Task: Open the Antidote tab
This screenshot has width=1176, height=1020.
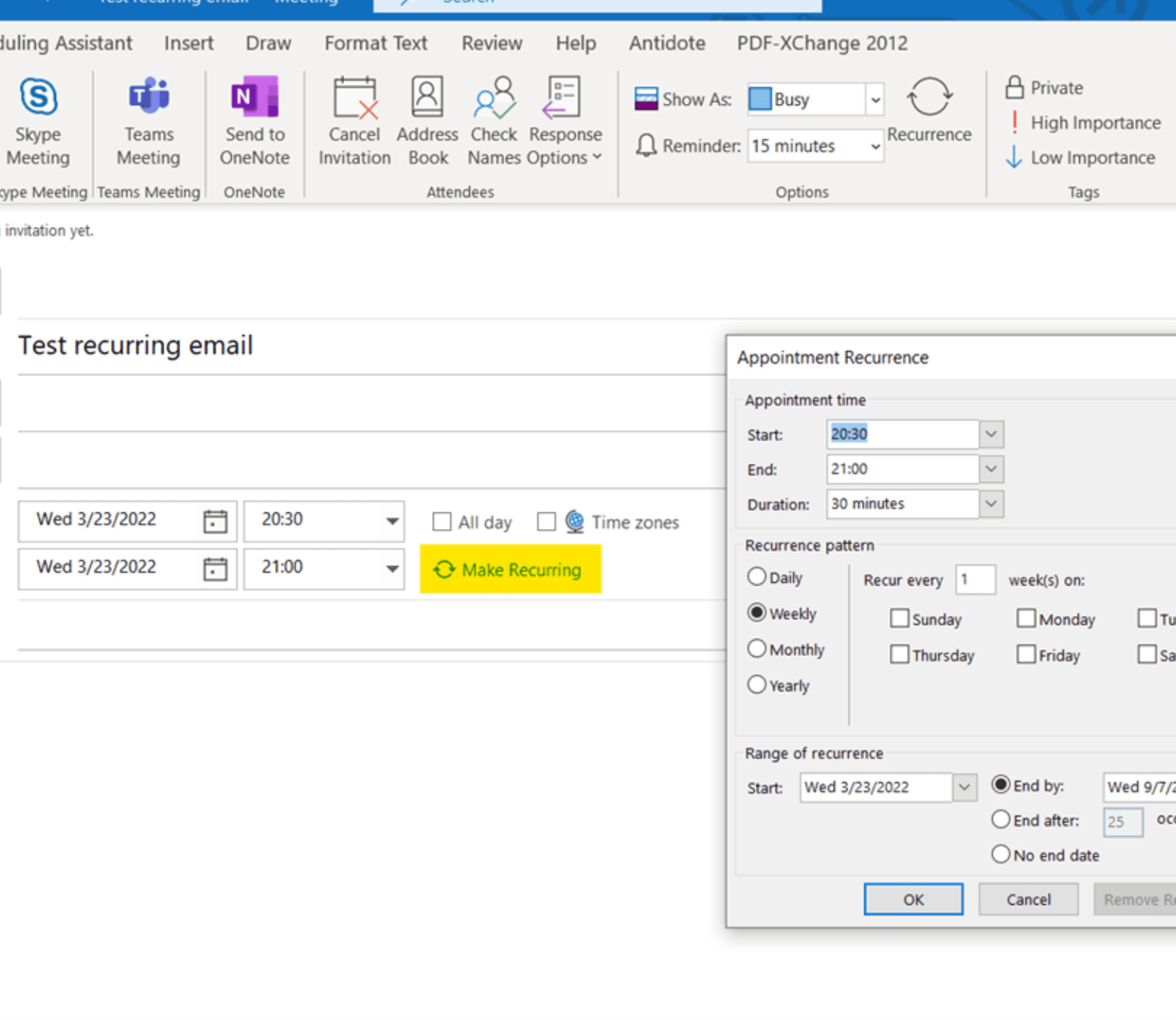Action: point(667,43)
